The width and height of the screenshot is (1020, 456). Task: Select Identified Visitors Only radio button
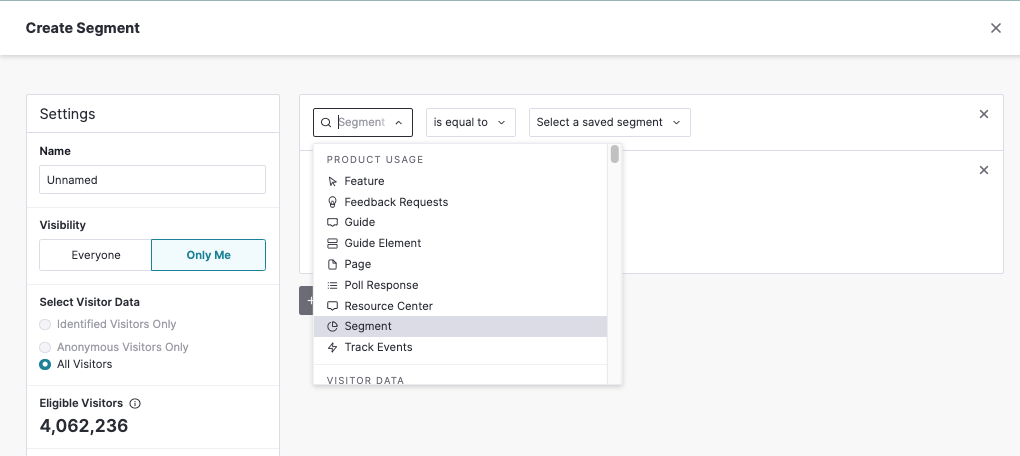click(x=45, y=324)
